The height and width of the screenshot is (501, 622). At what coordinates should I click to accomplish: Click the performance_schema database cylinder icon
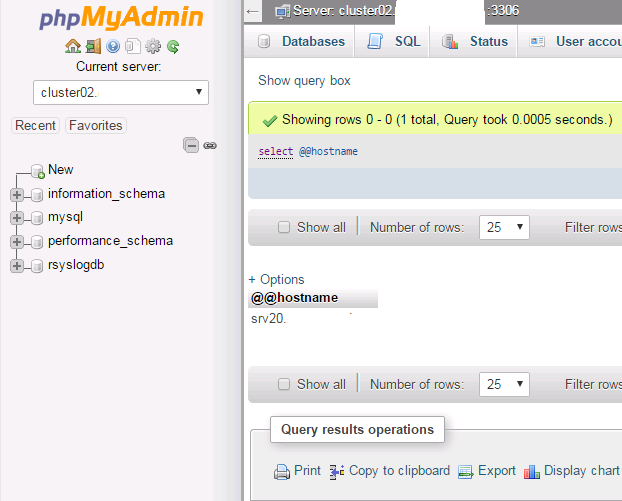click(x=37, y=242)
